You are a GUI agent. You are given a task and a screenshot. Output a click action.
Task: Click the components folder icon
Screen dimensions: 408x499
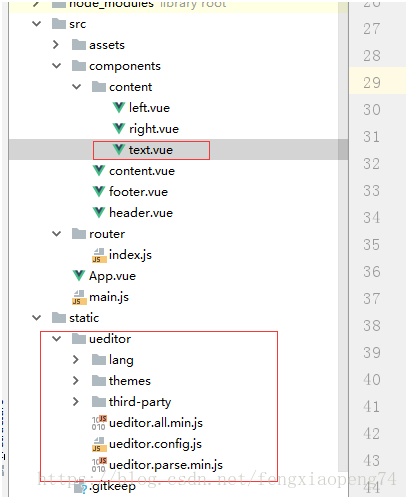coord(79,66)
